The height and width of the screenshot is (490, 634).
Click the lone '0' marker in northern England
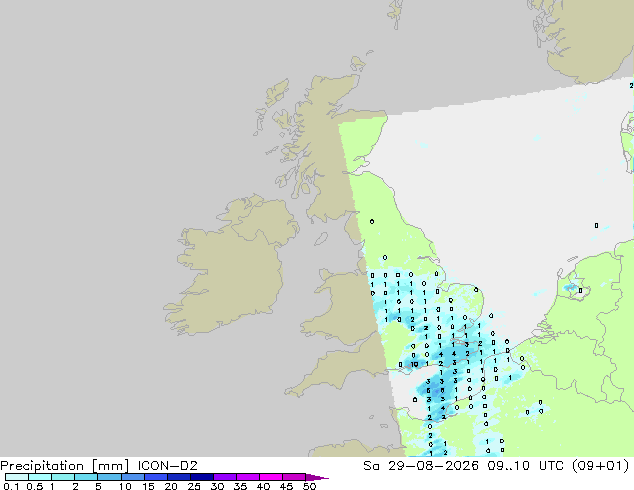click(x=372, y=222)
